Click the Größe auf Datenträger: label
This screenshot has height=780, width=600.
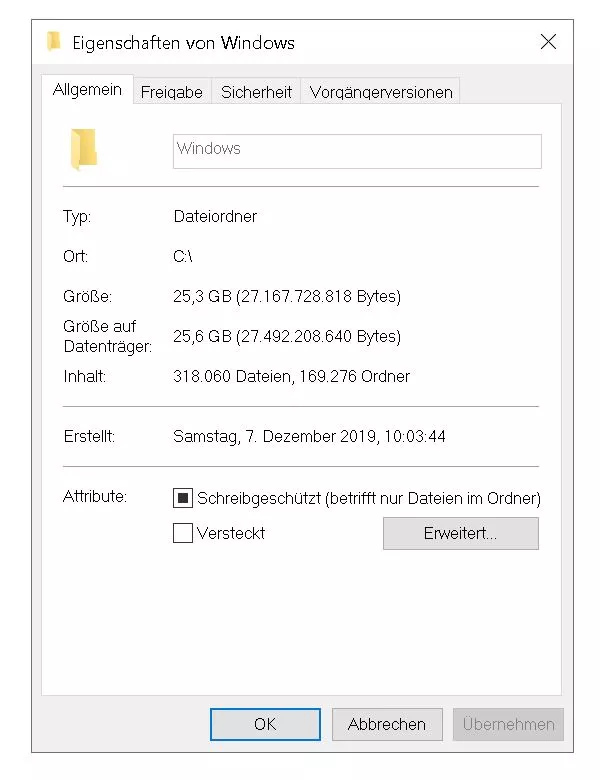pos(107,336)
